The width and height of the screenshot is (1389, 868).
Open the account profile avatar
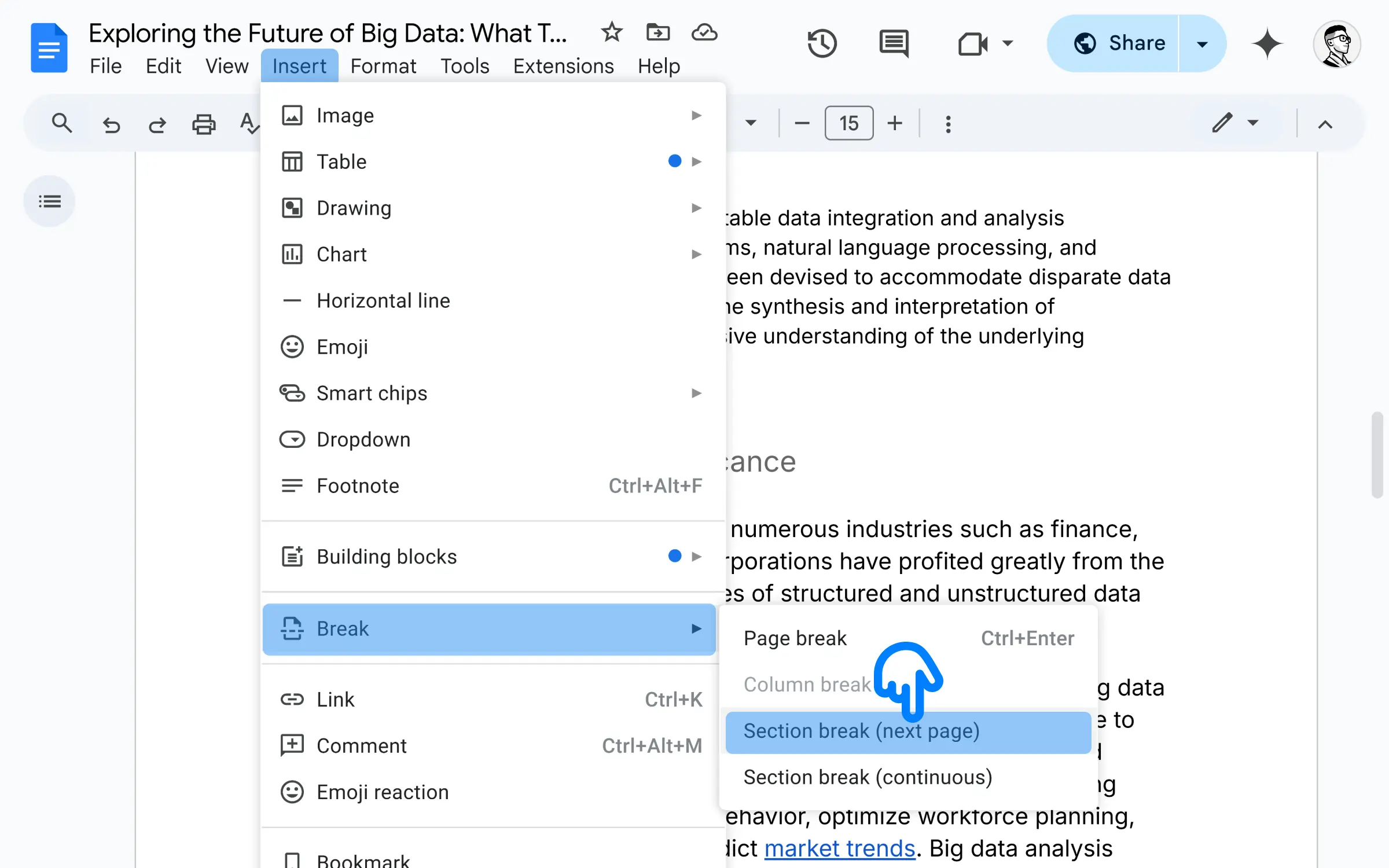click(x=1337, y=45)
